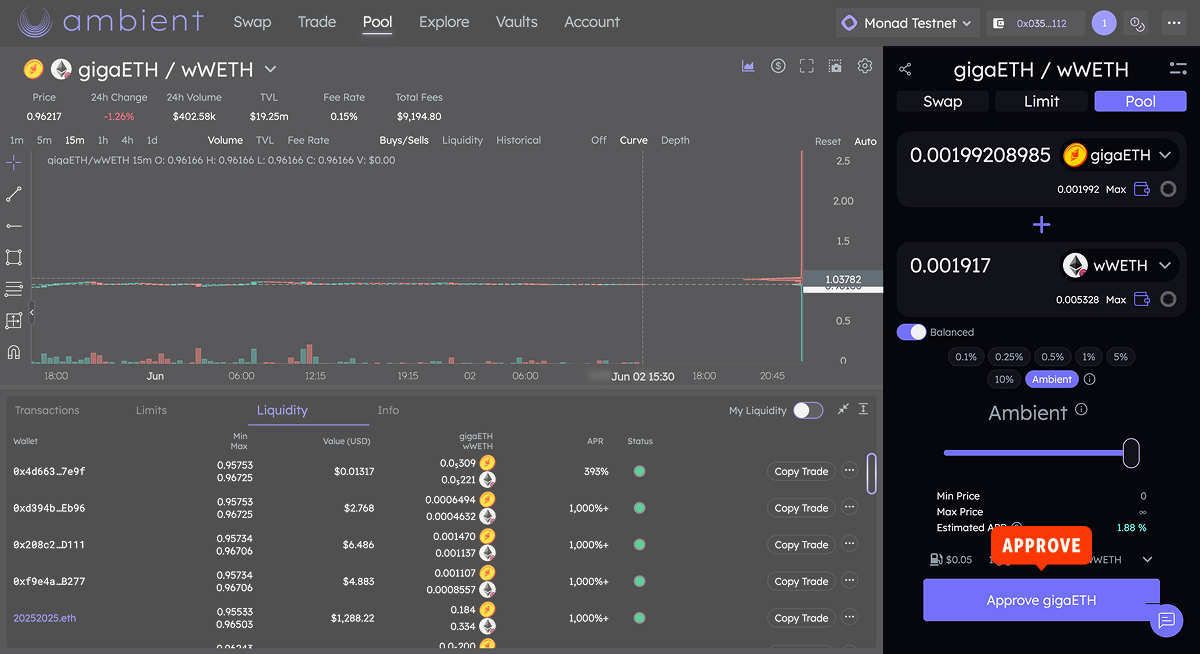
Task: Toggle the magnet snap tool
Action: 14,352
